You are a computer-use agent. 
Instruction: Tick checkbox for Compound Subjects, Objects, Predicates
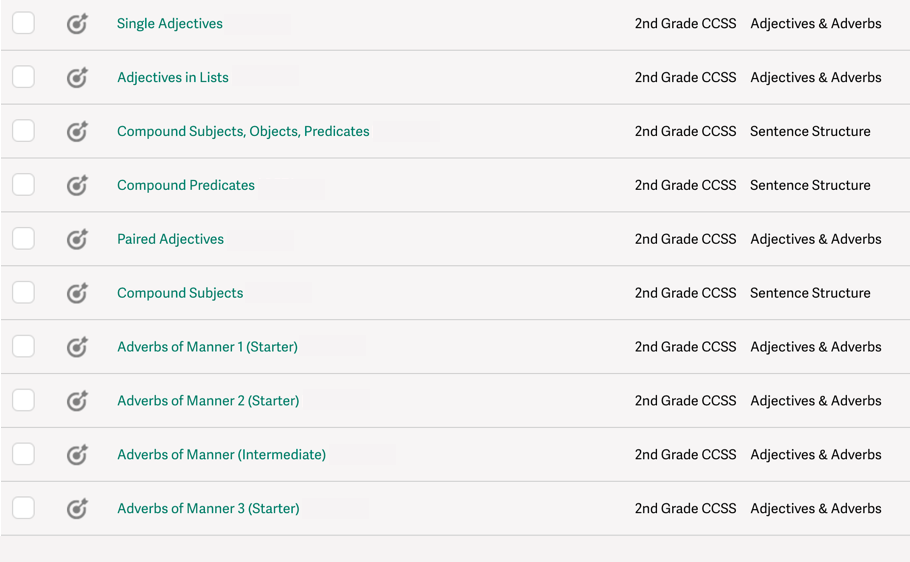(x=24, y=131)
